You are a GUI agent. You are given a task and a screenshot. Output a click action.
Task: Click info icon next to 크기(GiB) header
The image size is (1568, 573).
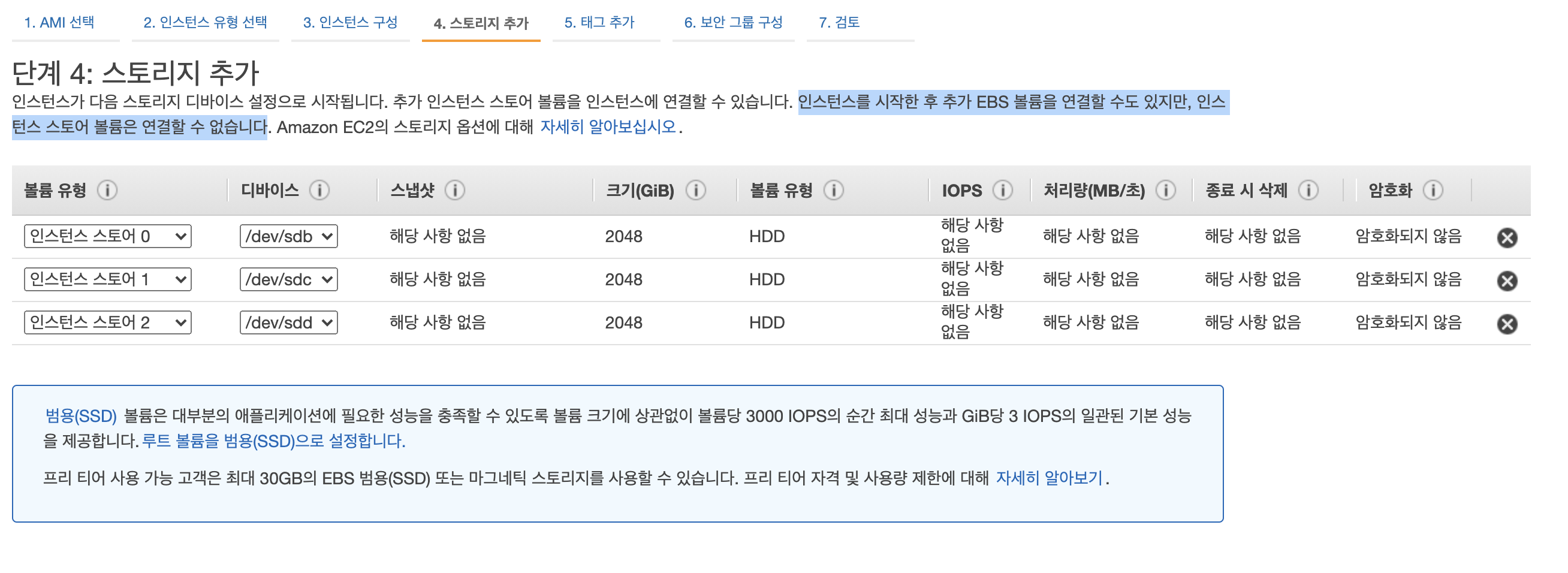coord(696,191)
